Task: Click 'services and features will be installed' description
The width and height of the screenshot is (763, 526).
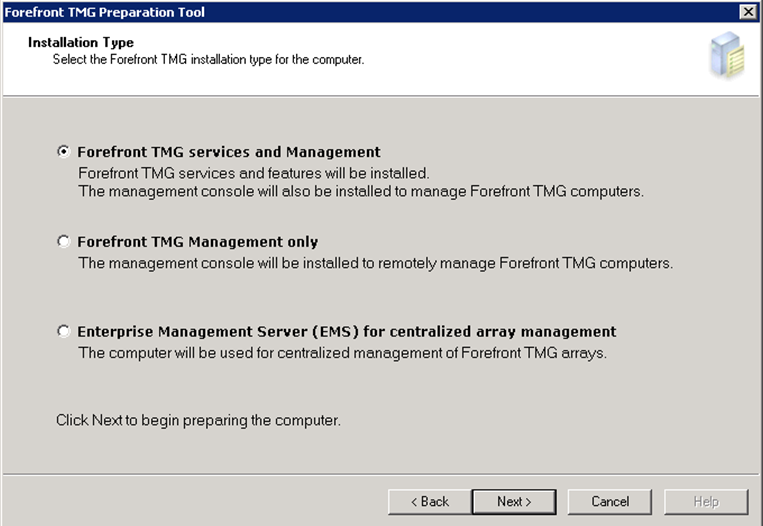Action: click(254, 173)
